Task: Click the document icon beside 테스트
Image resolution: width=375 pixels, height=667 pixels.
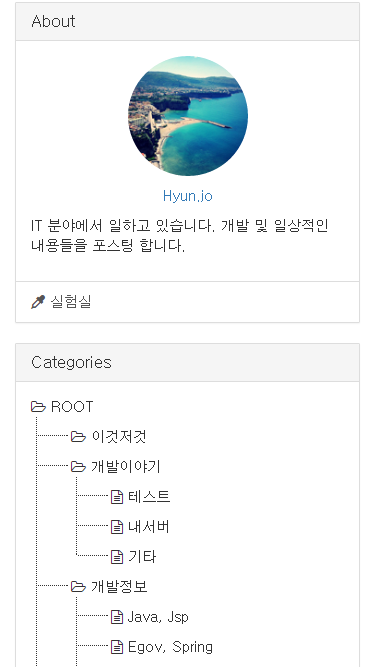Action: pyautogui.click(x=117, y=497)
